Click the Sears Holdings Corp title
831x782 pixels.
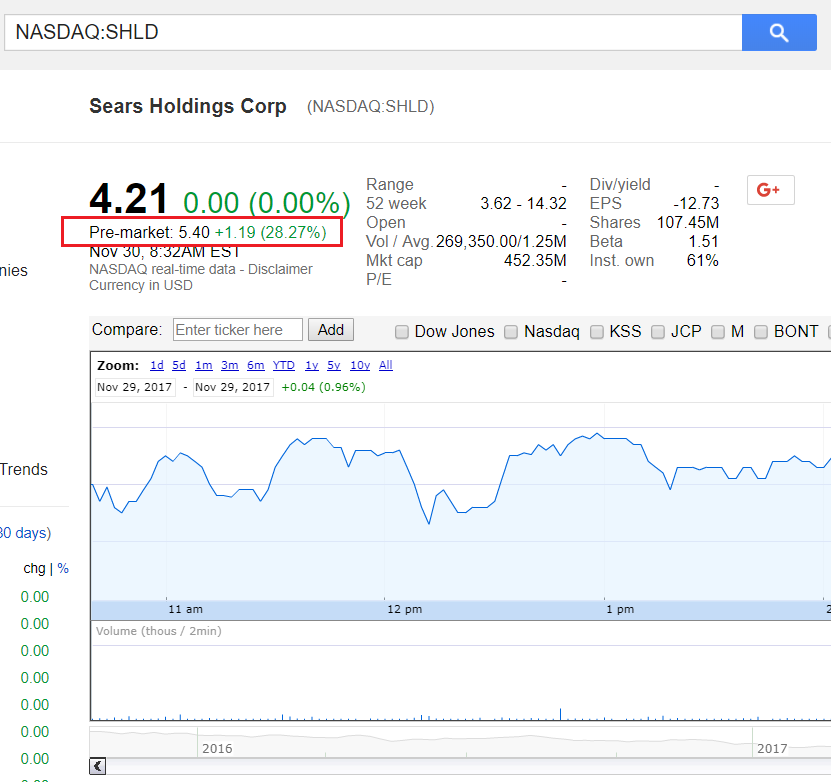pos(188,106)
